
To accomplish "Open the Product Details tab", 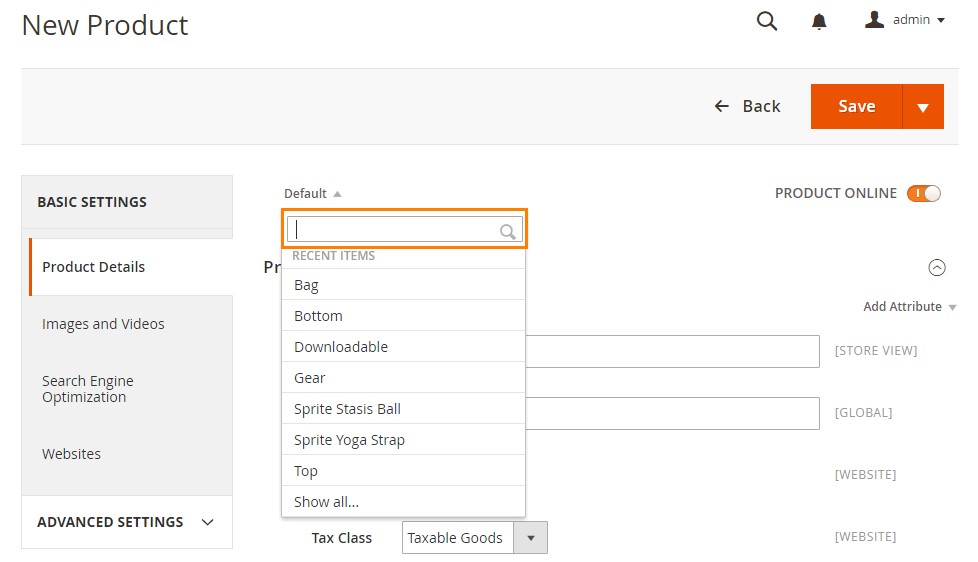I will click(131, 267).
